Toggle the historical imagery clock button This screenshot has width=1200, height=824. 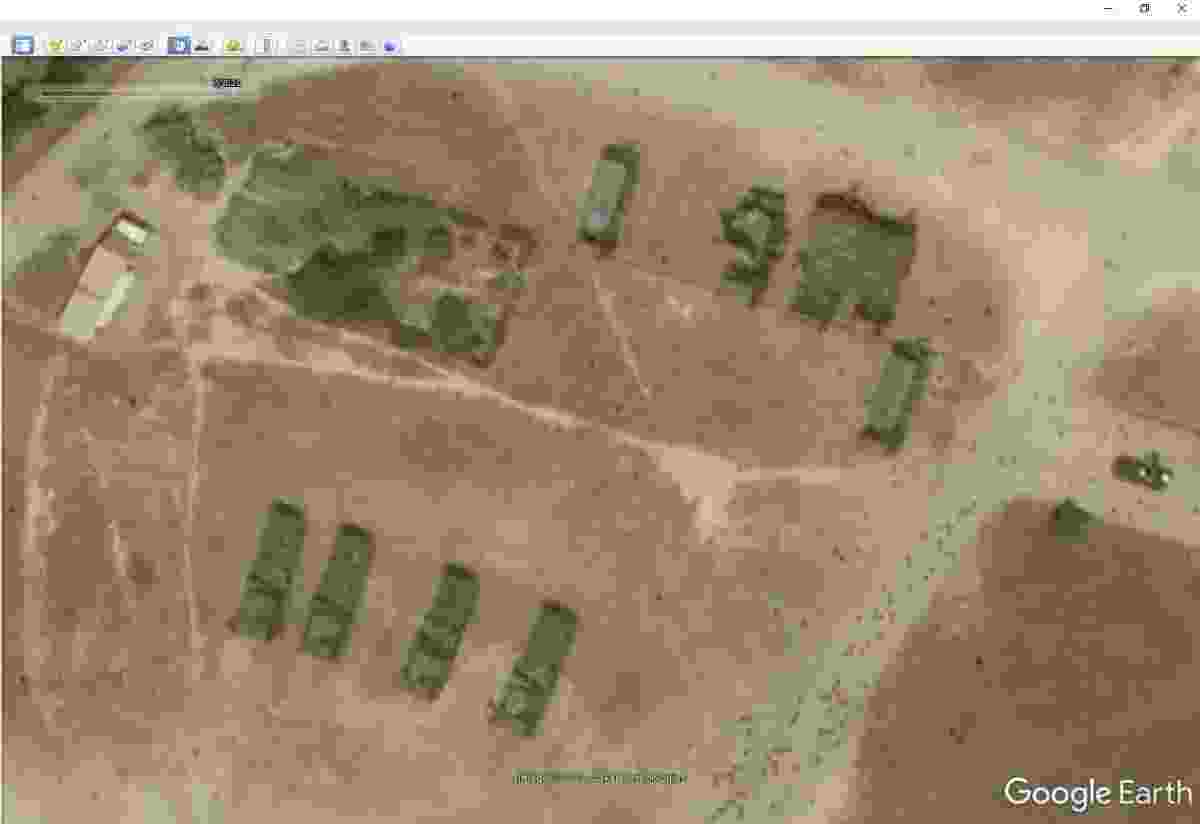[180, 45]
